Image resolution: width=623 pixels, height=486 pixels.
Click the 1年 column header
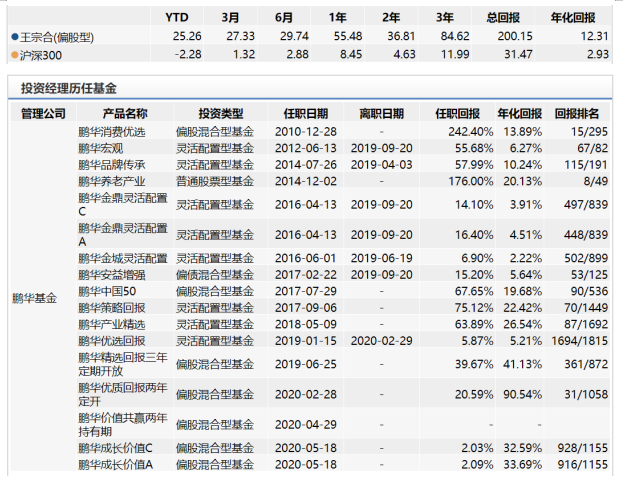337,17
